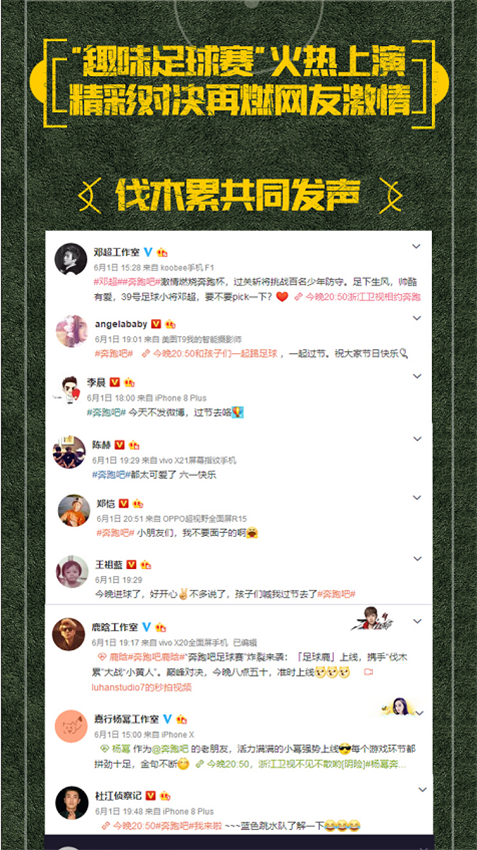The width and height of the screenshot is (477, 850).
Task: Click orange V badge beside angelababy
Action: pyautogui.click(x=156, y=324)
